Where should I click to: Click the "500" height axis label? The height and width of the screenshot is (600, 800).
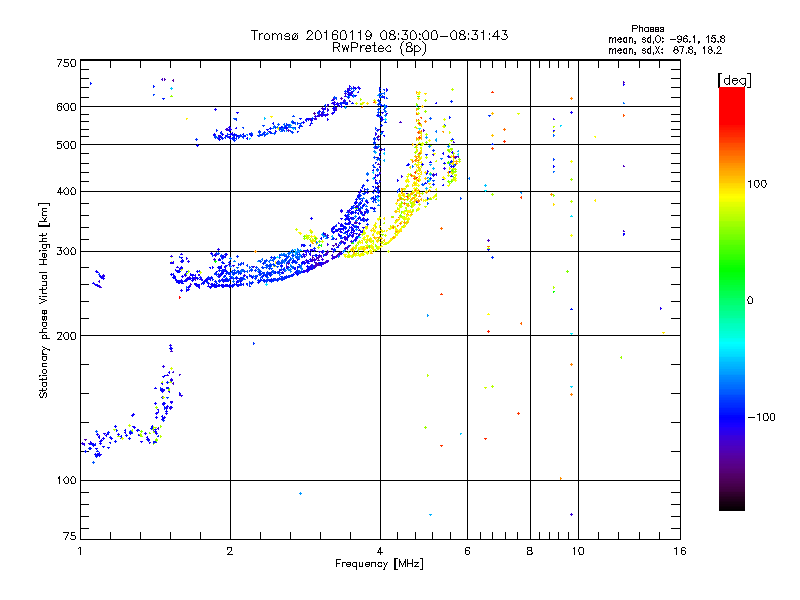66,145
